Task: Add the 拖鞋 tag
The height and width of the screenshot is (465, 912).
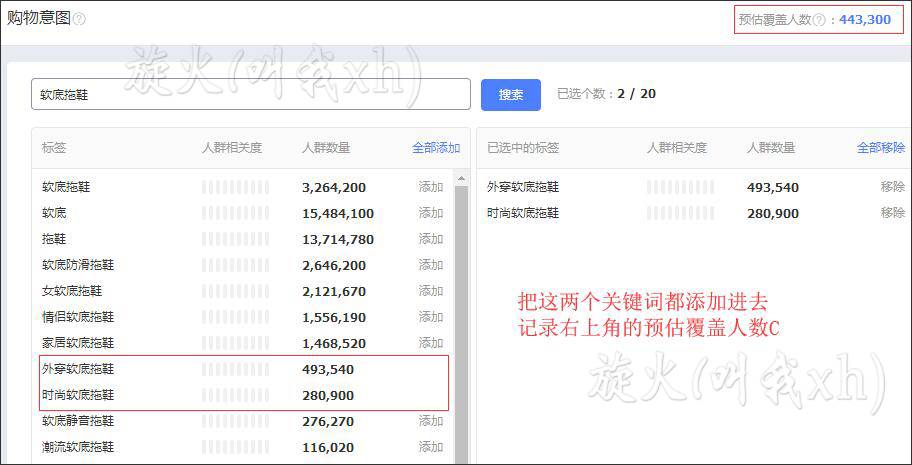Action: 431,239
